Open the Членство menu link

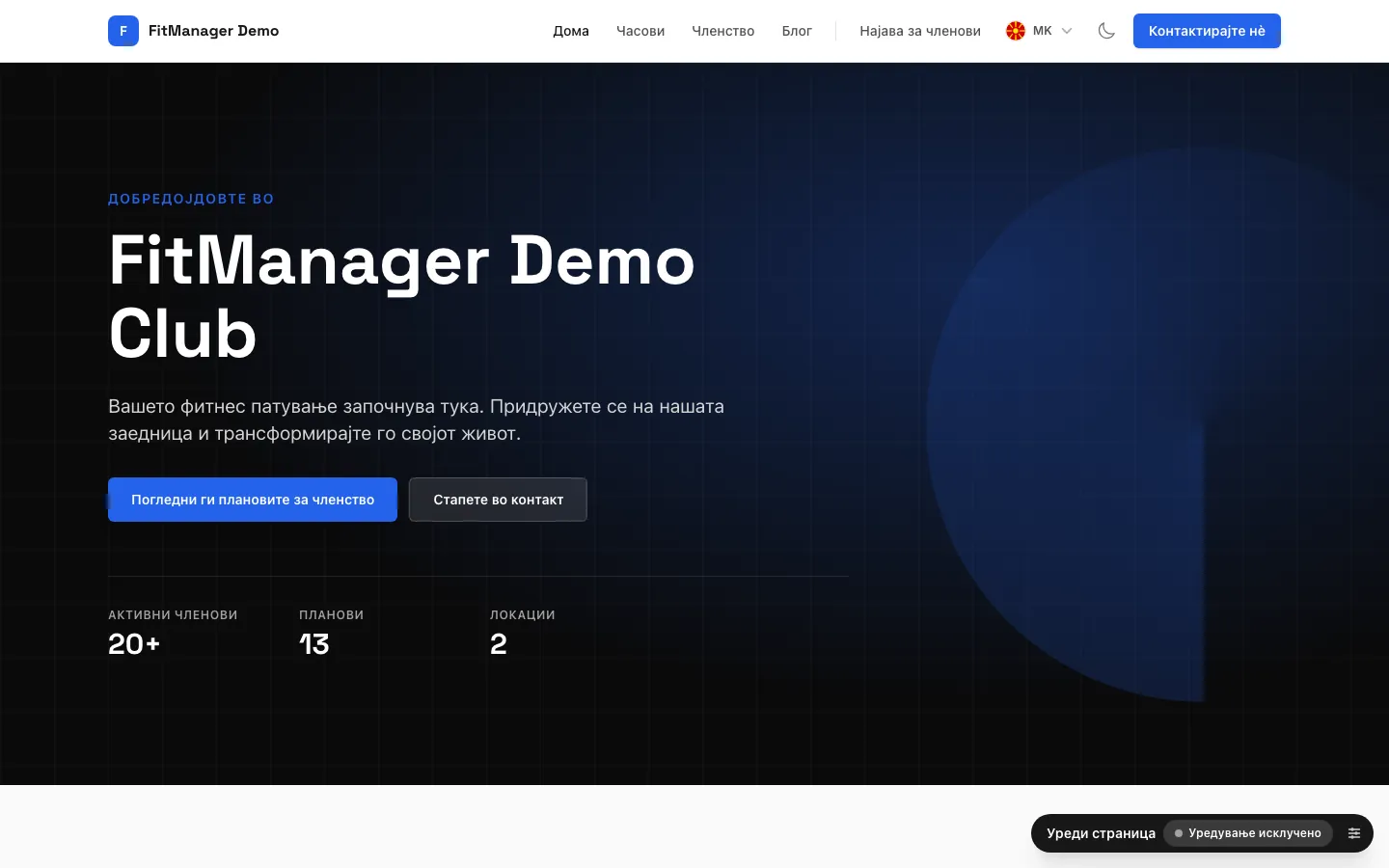[x=723, y=31]
